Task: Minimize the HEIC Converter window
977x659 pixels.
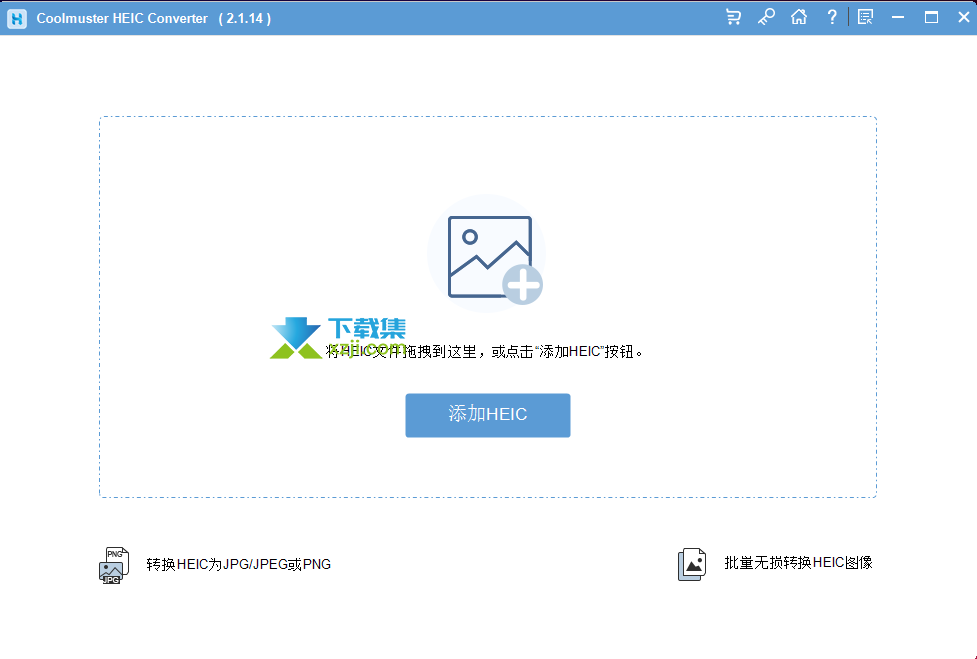Action: (898, 17)
